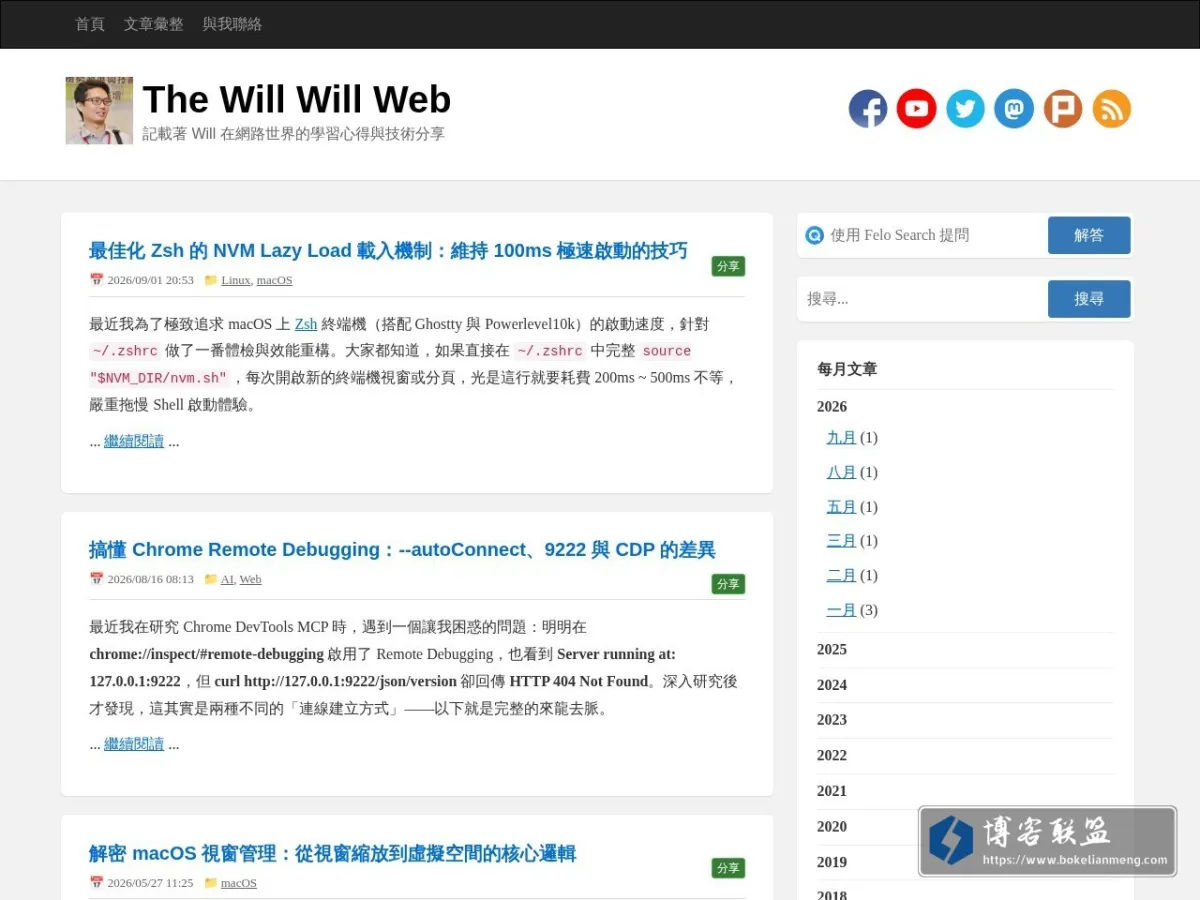Viewport: 1200px width, 900px height.
Task: Open the macOS 視窗管理 article title
Action: [x=332, y=854]
